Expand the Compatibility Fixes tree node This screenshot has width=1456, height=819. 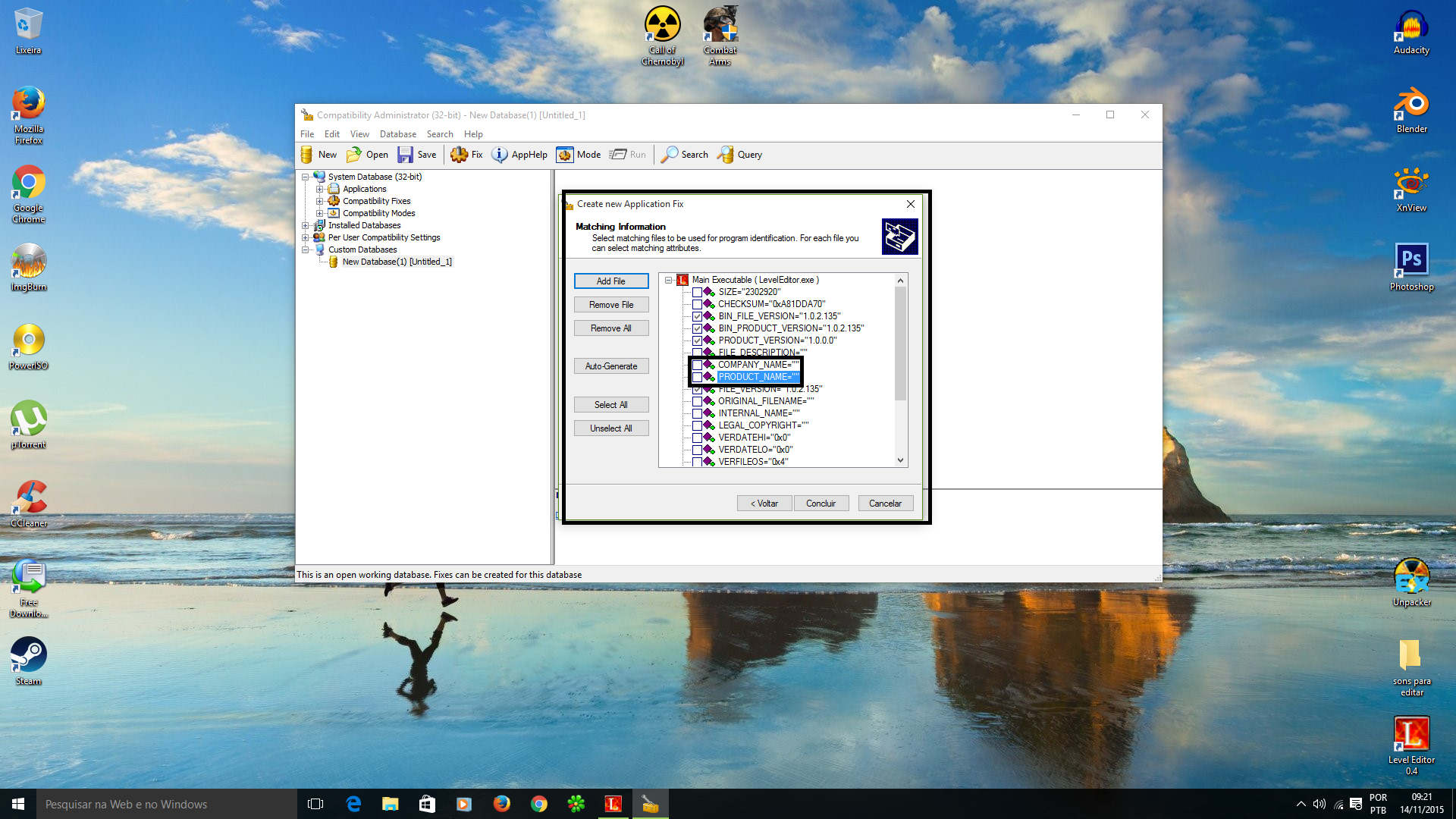coord(319,201)
